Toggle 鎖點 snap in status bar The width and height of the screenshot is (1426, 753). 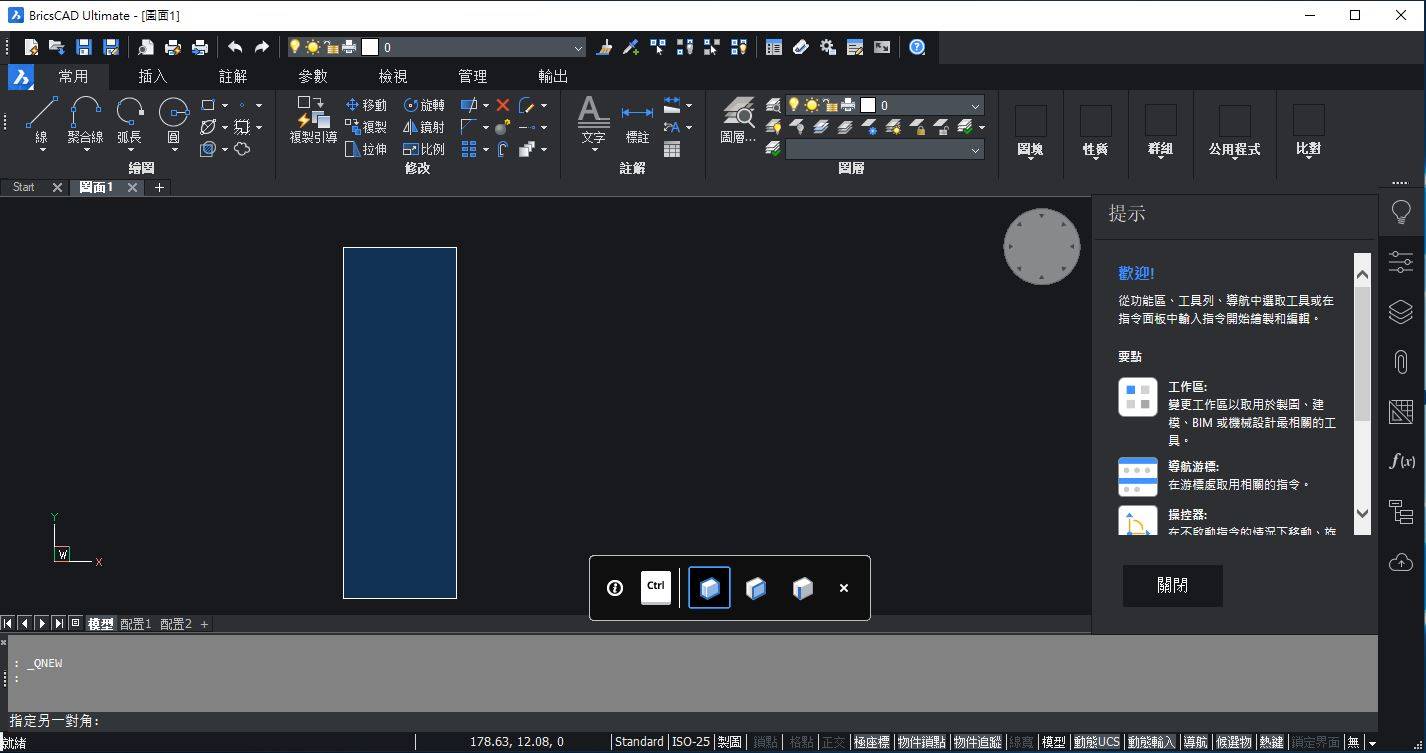click(x=765, y=742)
